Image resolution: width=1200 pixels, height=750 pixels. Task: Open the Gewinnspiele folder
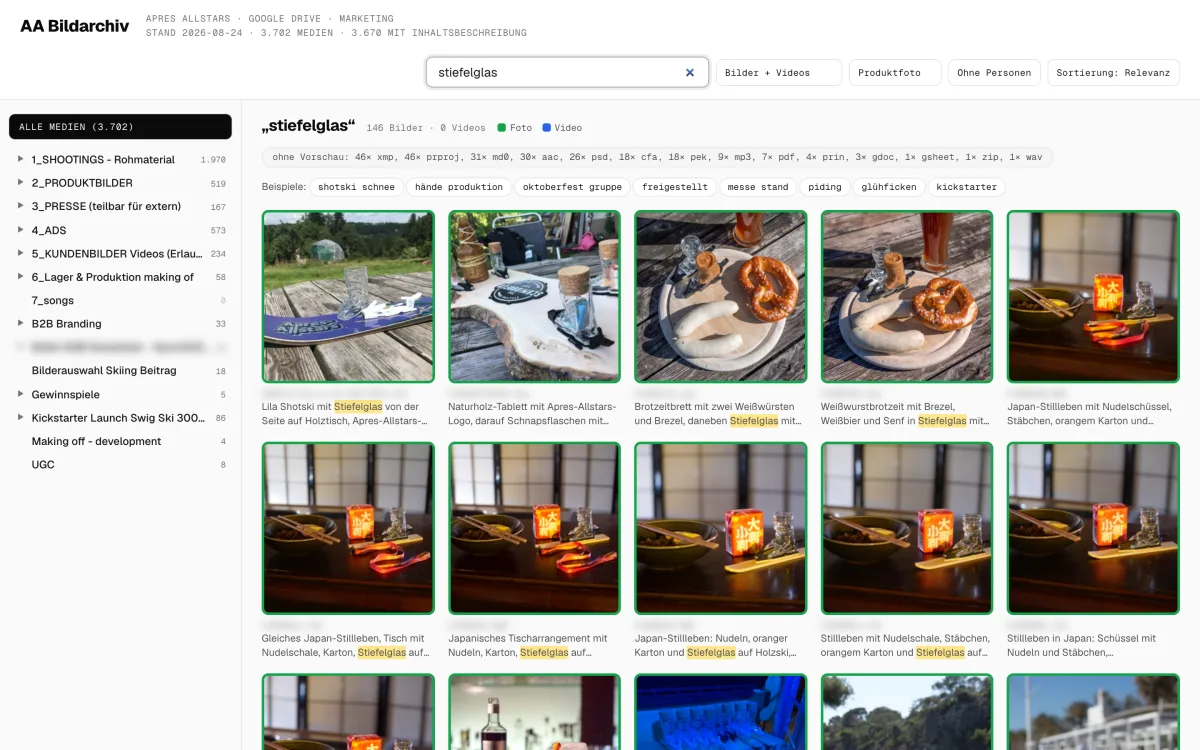pos(65,394)
